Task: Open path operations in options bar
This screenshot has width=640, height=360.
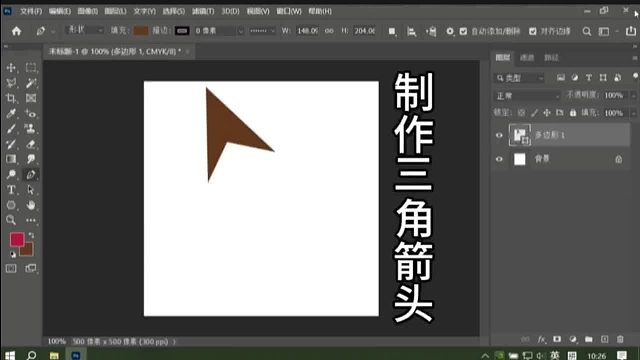Action: 391,31
